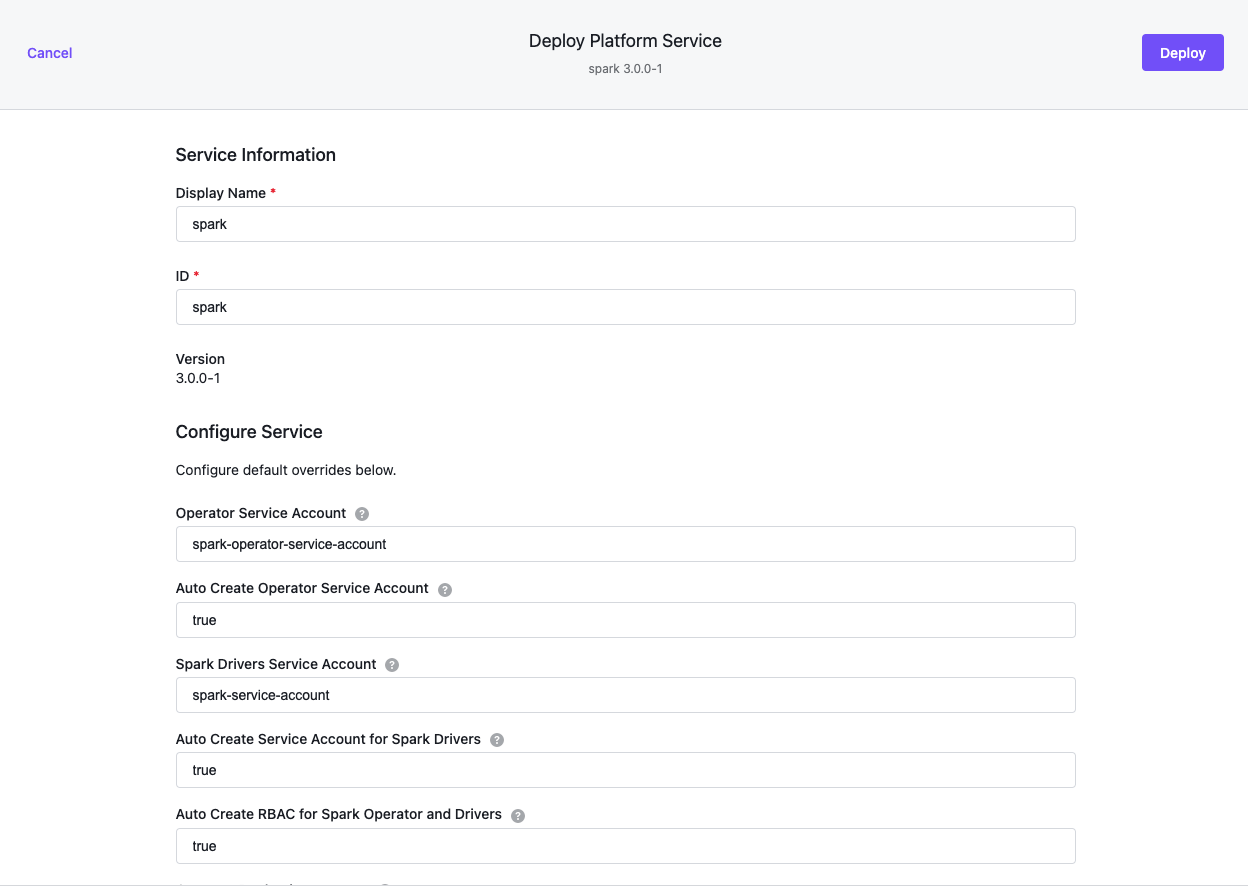Click the Version label

[x=200, y=359]
